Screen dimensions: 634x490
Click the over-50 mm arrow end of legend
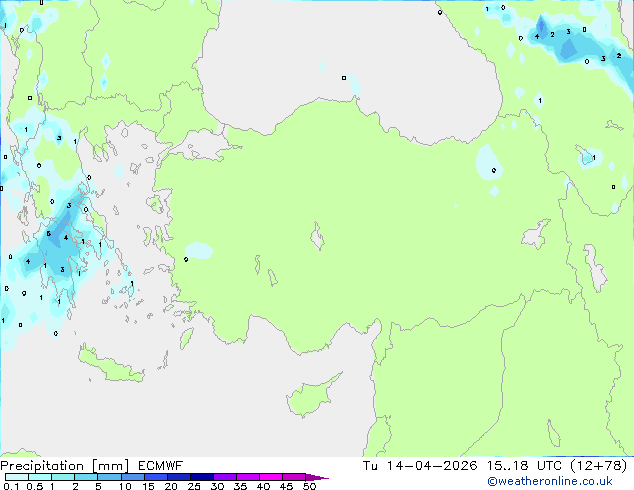click(x=317, y=477)
